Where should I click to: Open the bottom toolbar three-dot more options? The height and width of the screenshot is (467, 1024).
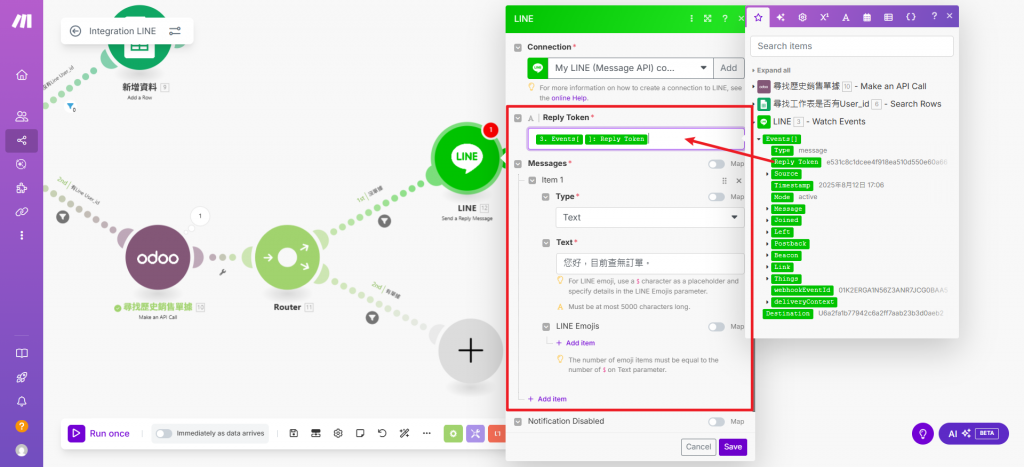click(x=426, y=433)
